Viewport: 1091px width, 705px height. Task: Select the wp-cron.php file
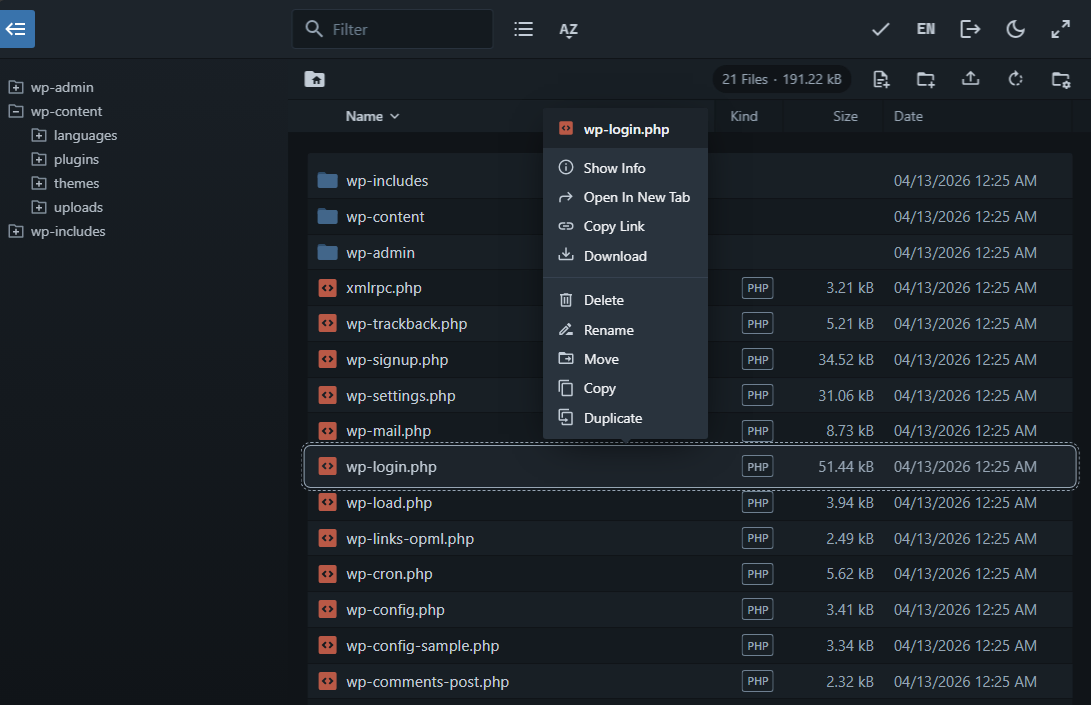[690, 574]
